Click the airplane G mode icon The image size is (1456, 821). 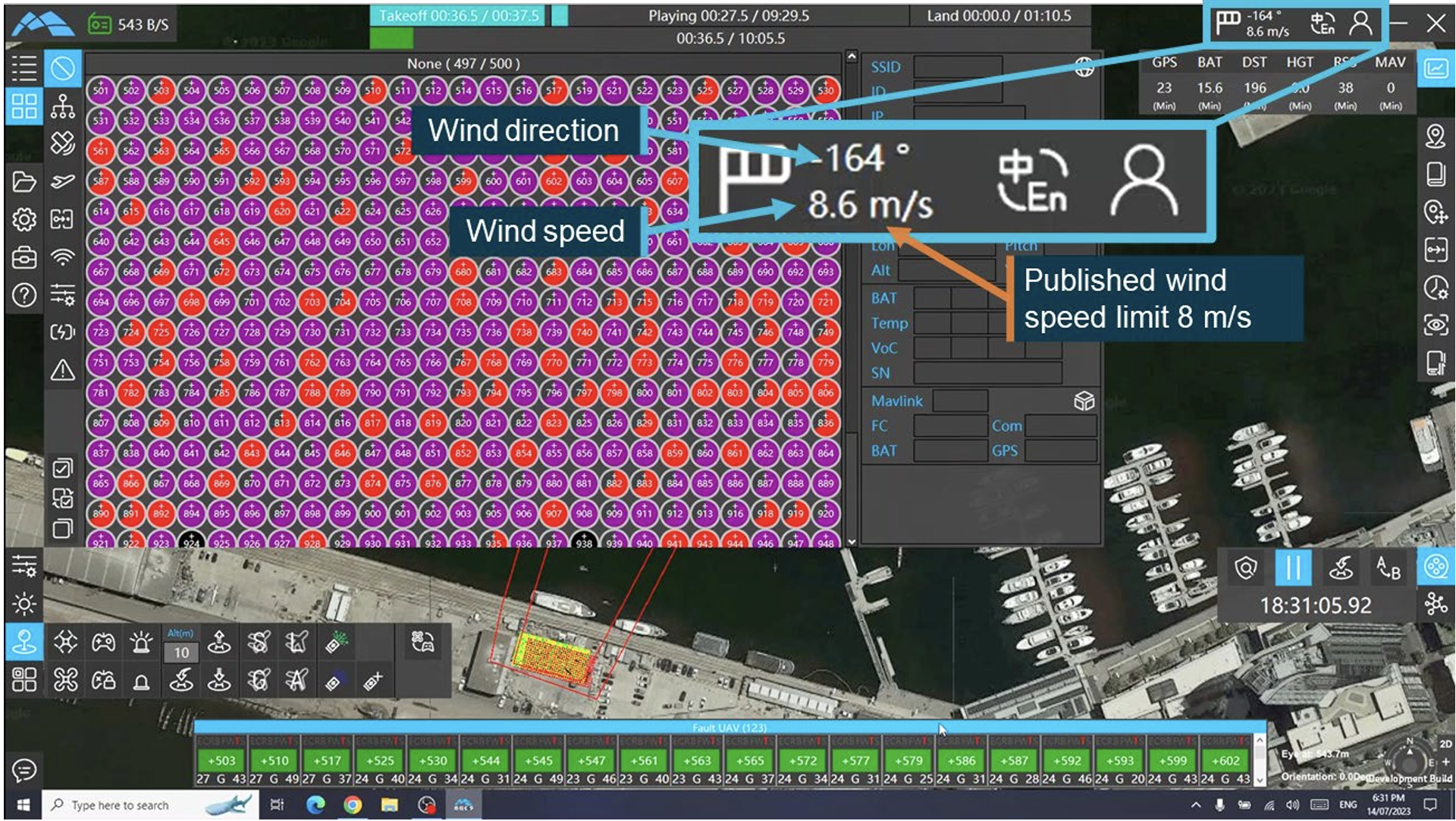(259, 680)
